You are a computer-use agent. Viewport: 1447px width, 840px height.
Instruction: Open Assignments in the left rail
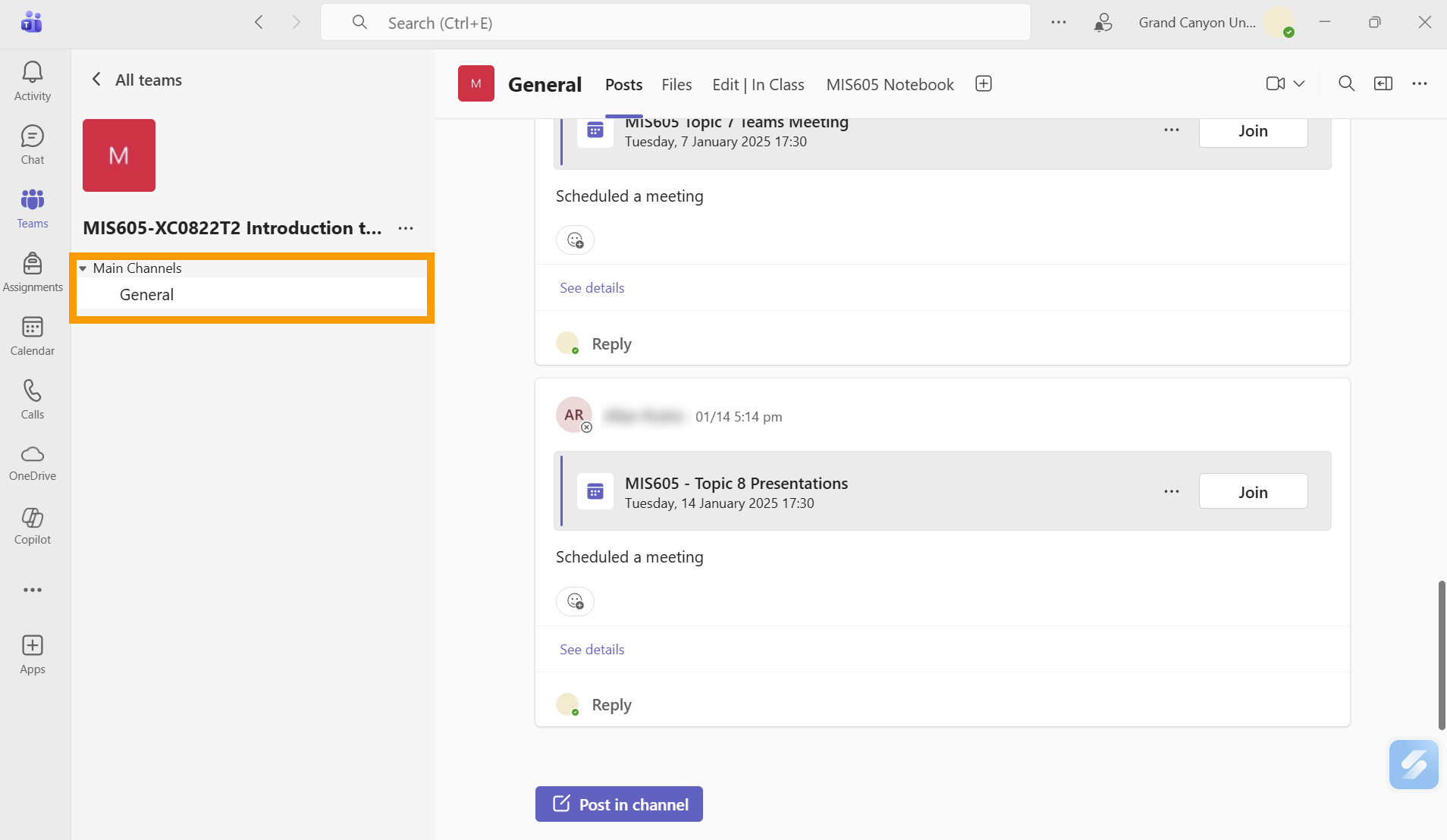(x=32, y=271)
